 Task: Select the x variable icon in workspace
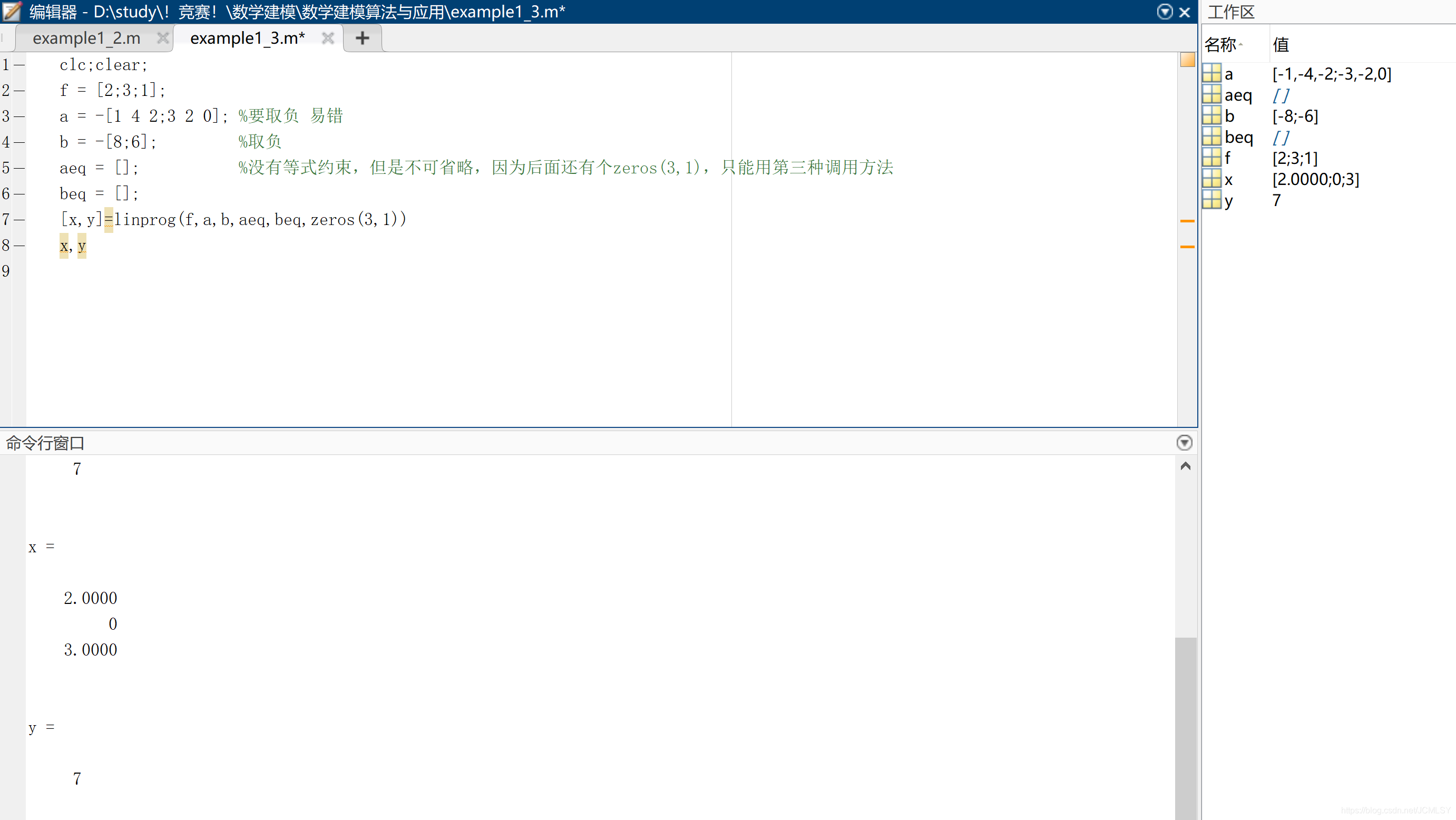coord(1211,179)
